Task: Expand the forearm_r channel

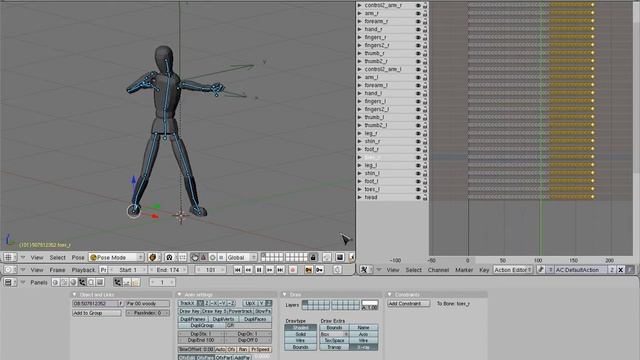Action: [360, 21]
